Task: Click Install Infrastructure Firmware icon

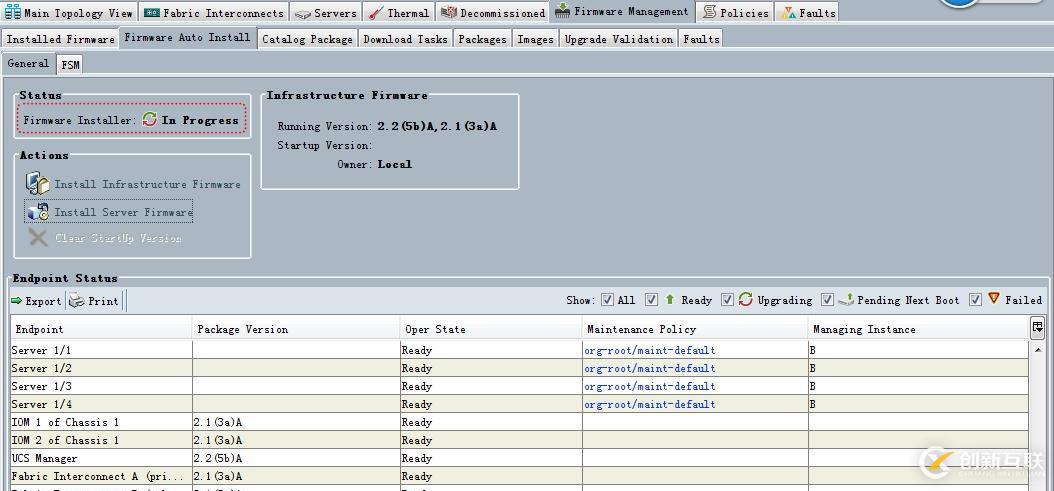Action: (37, 184)
